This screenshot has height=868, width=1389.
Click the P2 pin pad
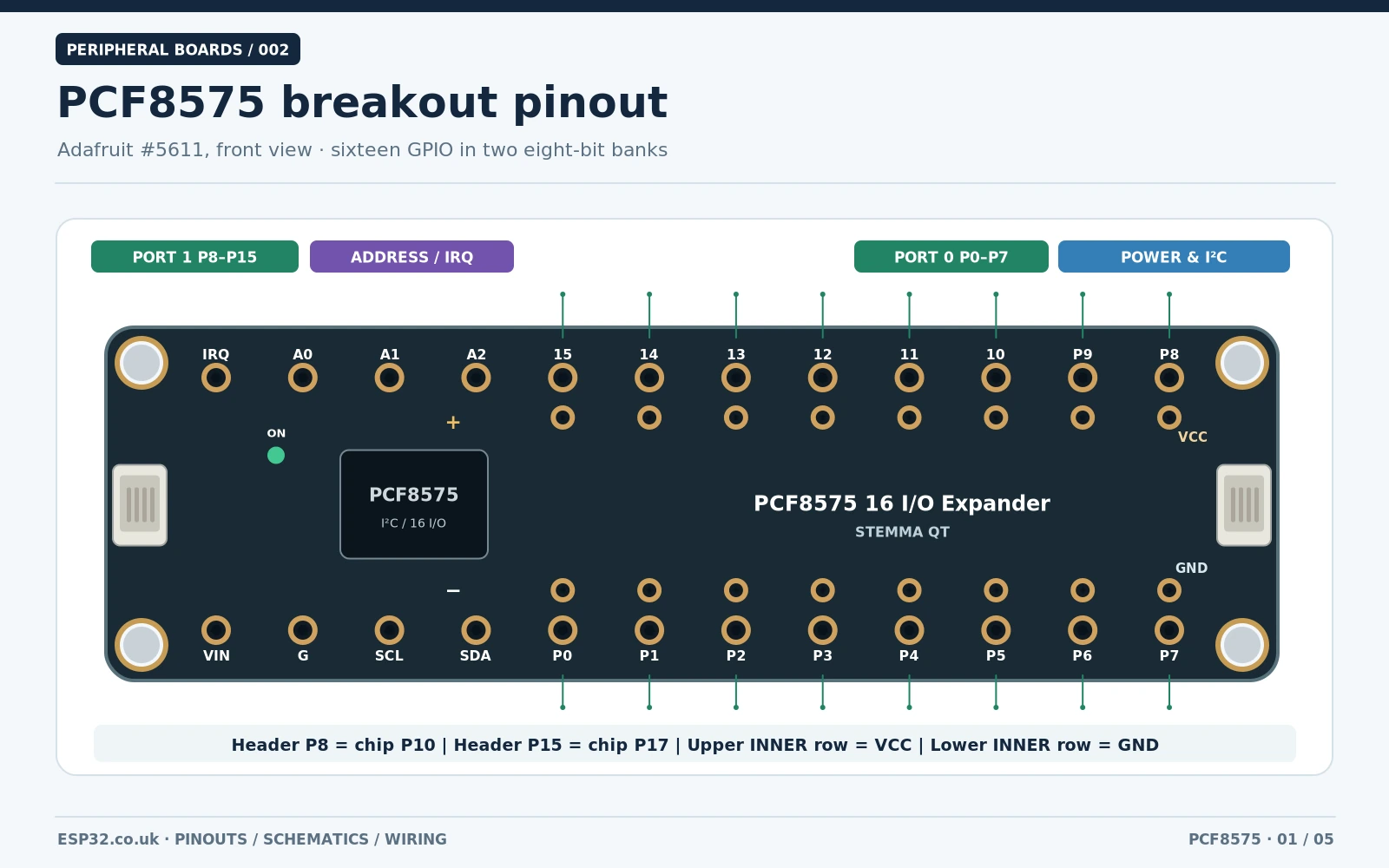(x=736, y=630)
